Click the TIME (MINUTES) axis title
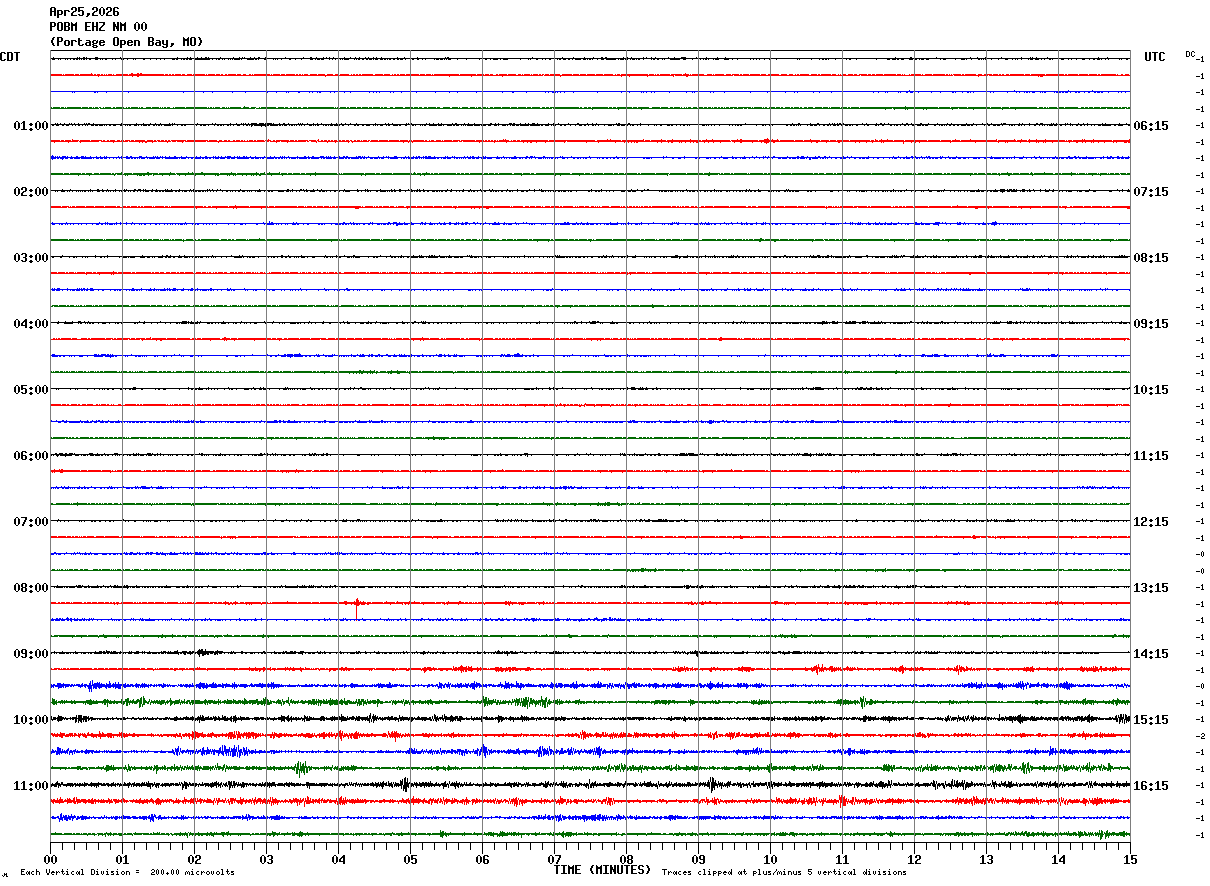Image resolution: width=1210 pixels, height=886 pixels. (602, 870)
